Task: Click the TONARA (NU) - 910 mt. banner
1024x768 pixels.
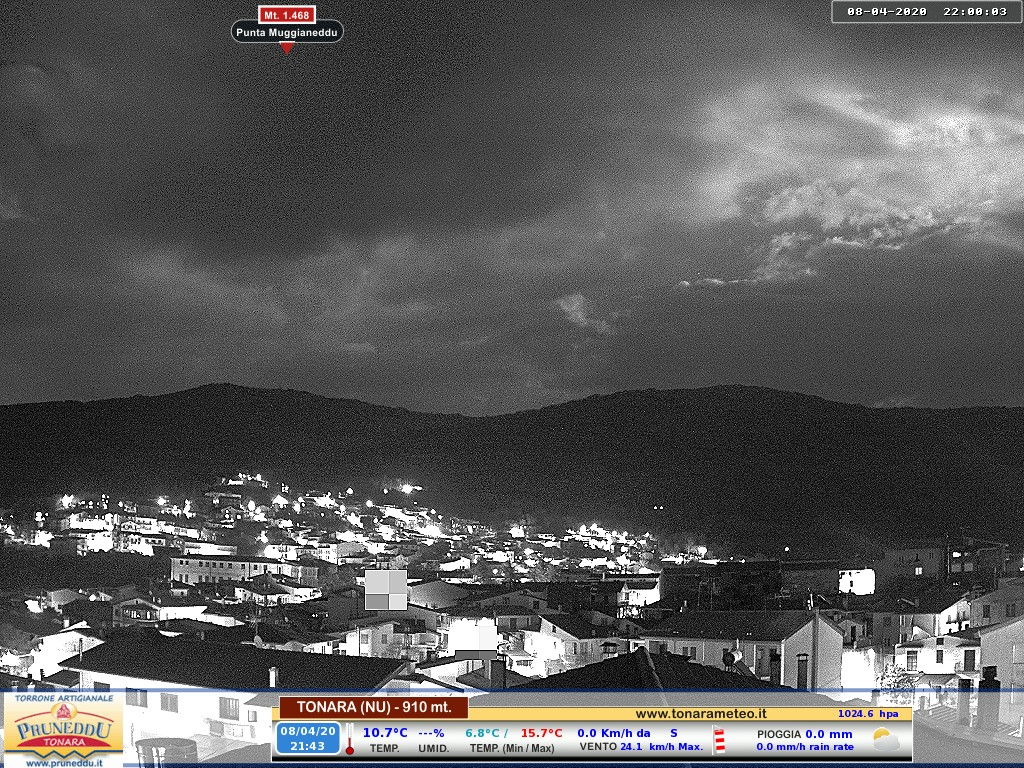Action: point(374,707)
